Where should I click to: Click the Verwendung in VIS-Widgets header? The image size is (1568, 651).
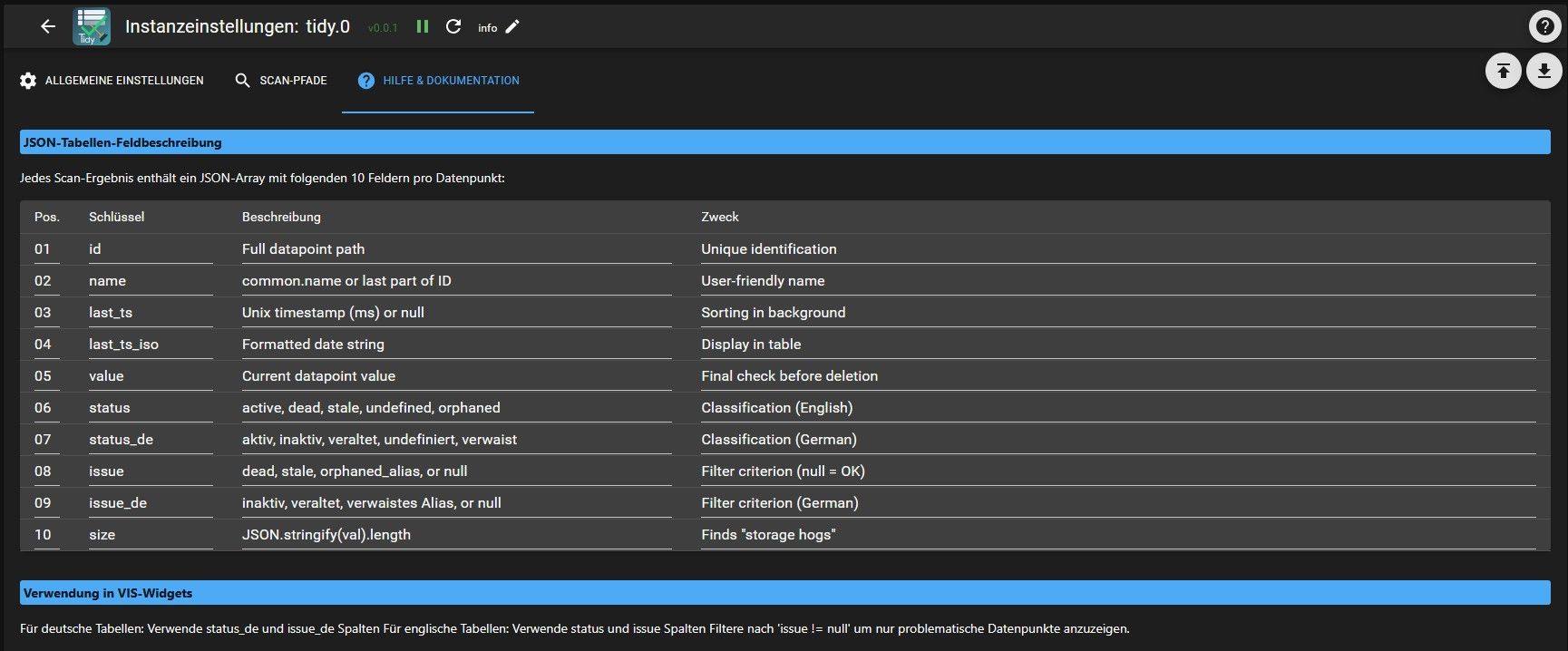tap(108, 593)
